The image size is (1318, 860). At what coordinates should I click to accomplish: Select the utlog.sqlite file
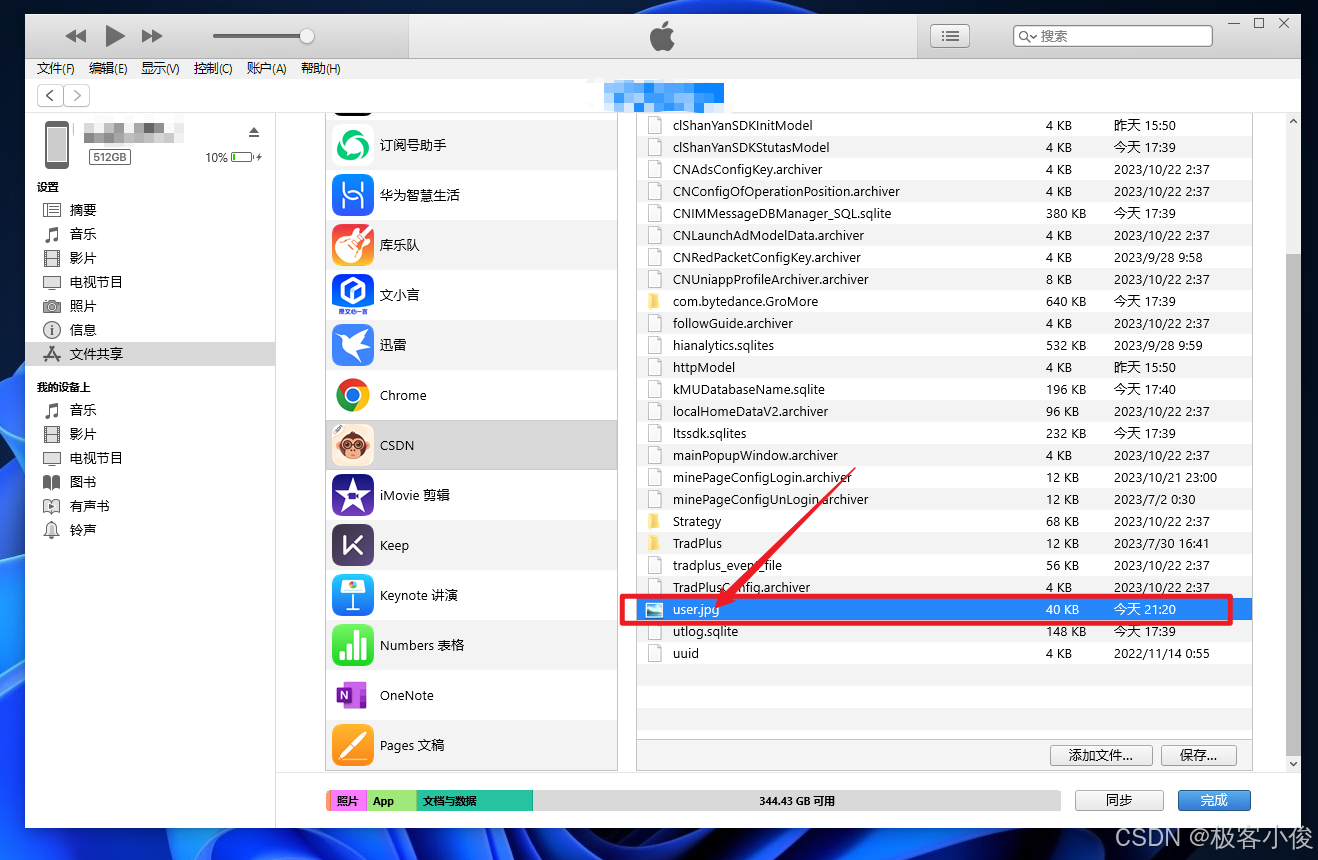pyautogui.click(x=944, y=631)
